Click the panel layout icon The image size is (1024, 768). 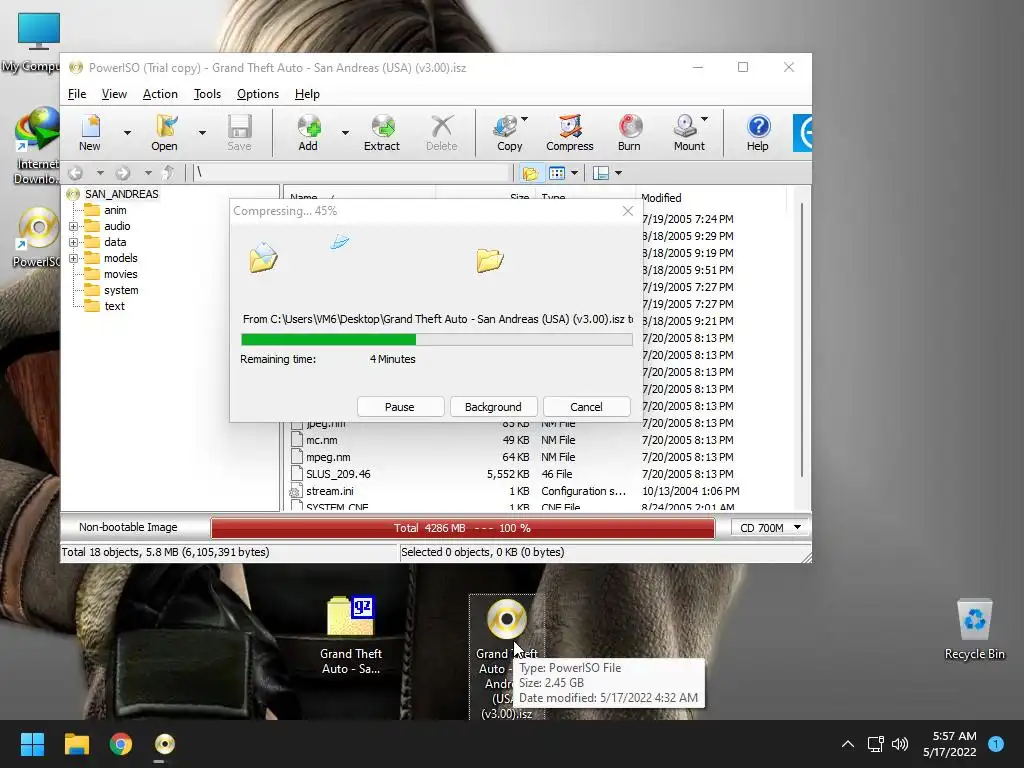[x=601, y=173]
